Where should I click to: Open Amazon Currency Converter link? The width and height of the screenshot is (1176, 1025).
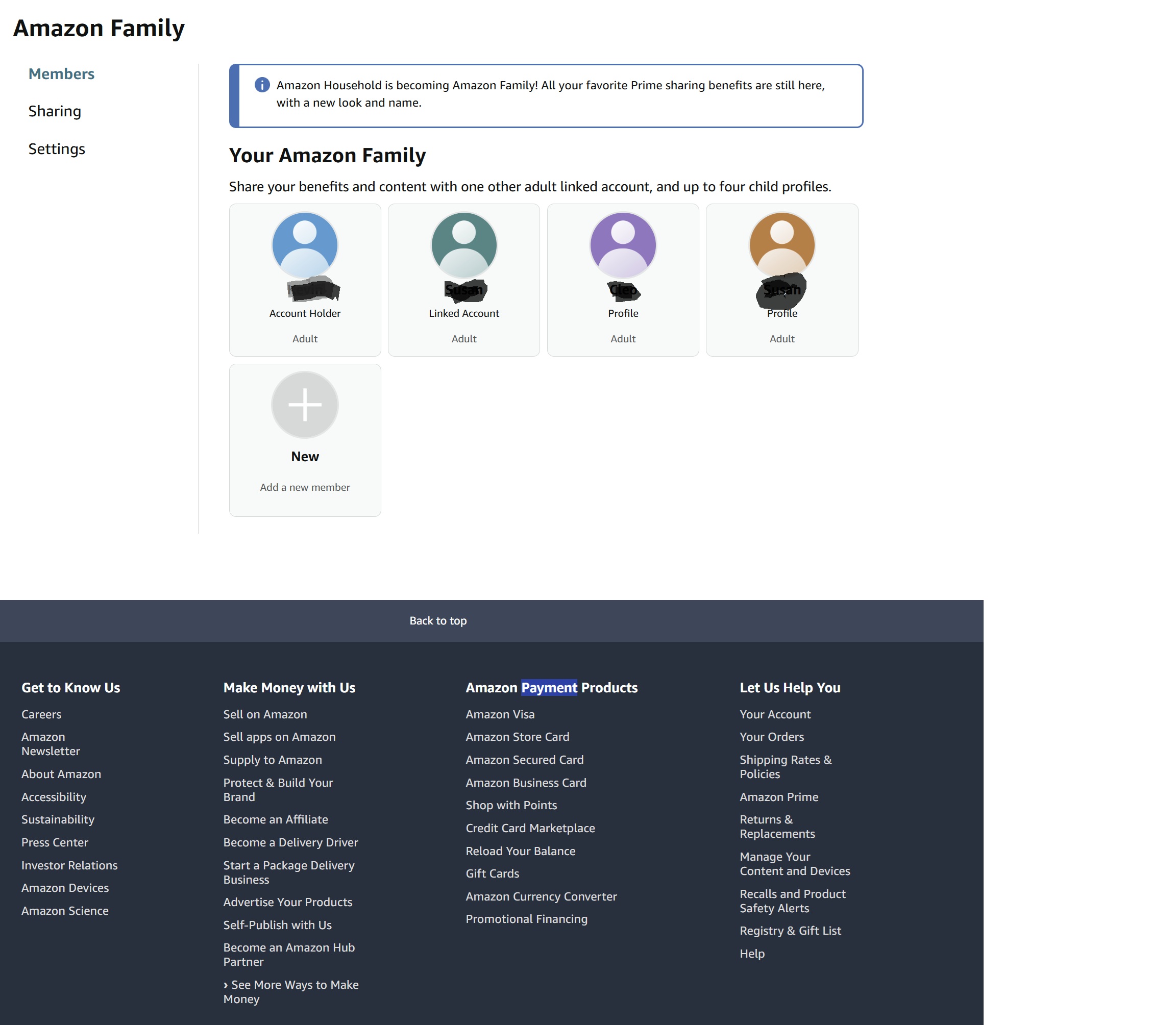click(x=541, y=896)
